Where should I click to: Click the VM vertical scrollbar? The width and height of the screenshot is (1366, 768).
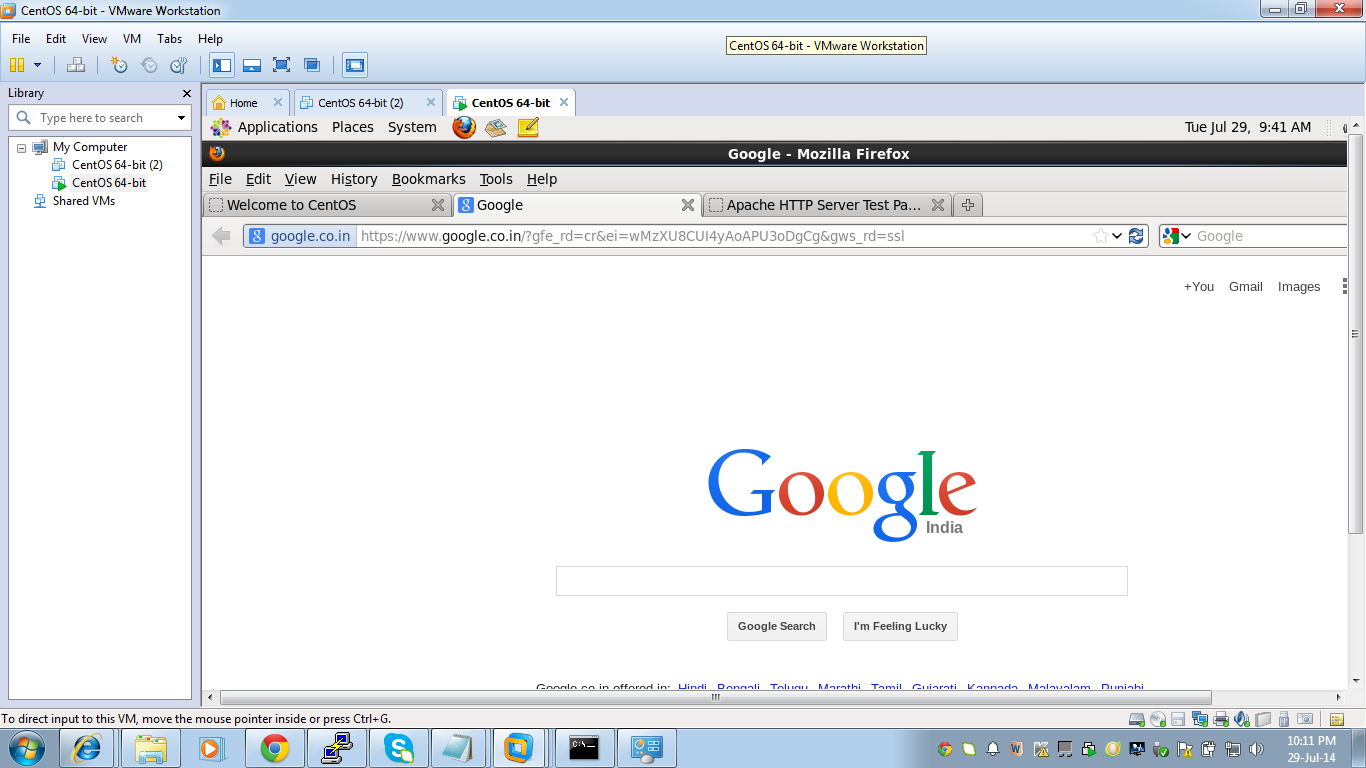click(1356, 333)
